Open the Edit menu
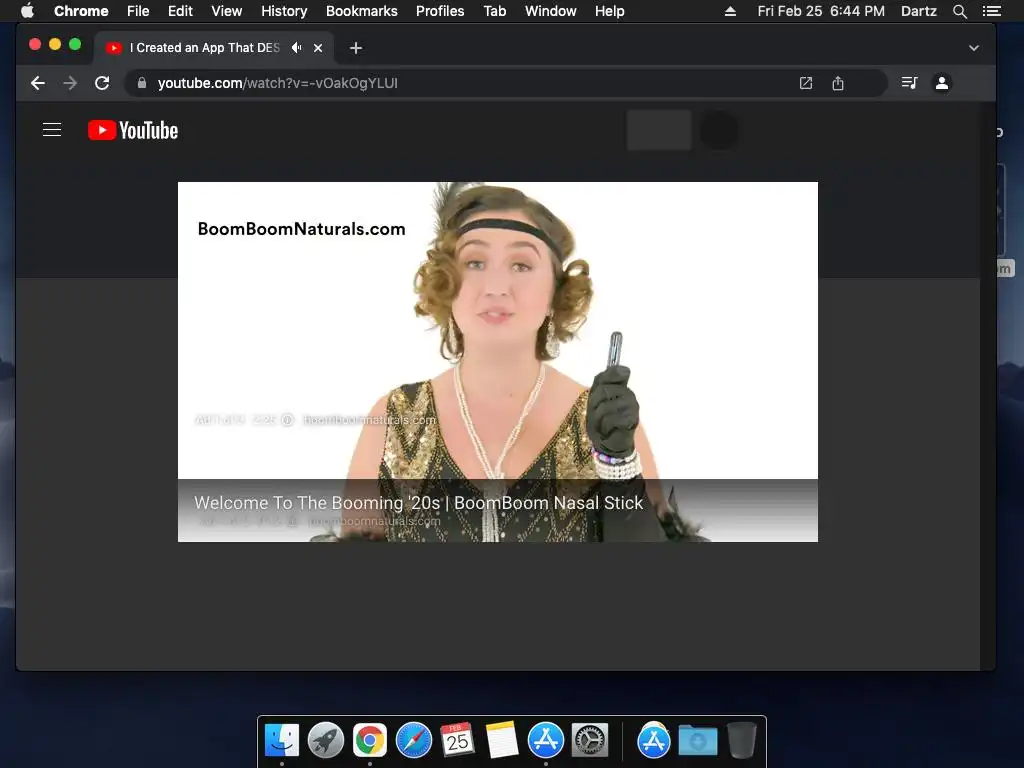Viewport: 1024px width, 768px height. click(x=180, y=11)
